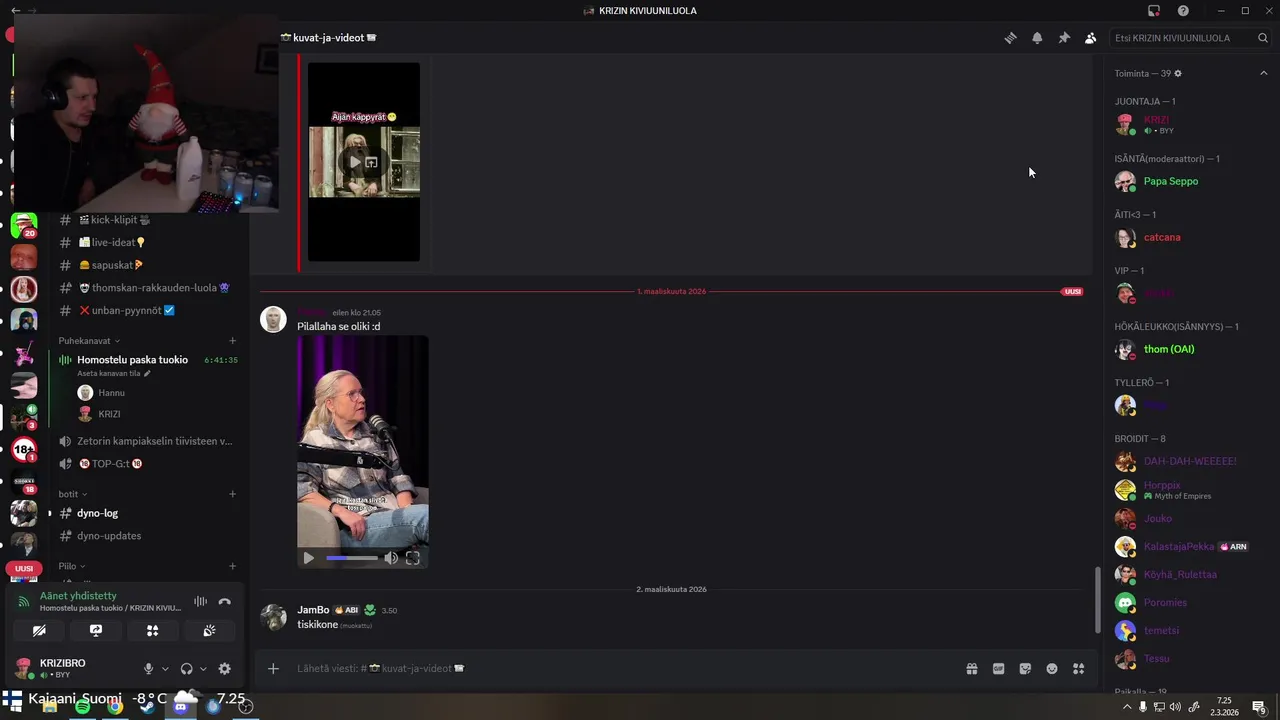
Task: Mute the embedded video volume icon
Action: [x=391, y=558]
